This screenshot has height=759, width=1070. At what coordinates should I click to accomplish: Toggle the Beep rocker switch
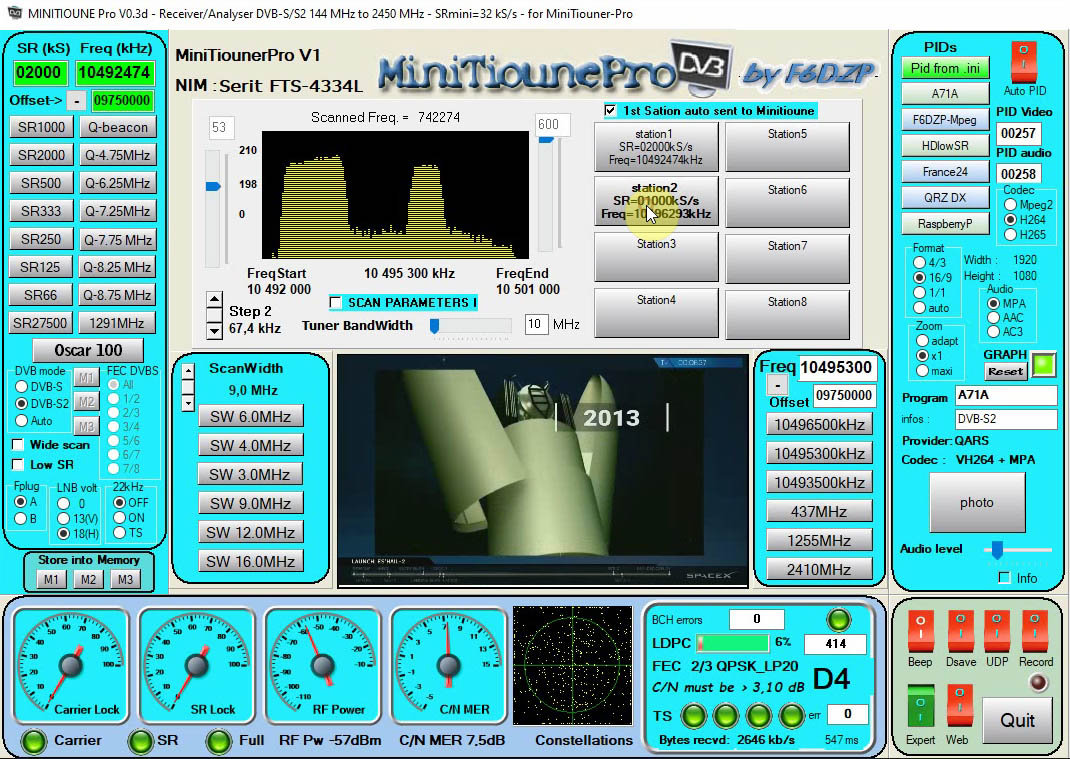coord(920,631)
